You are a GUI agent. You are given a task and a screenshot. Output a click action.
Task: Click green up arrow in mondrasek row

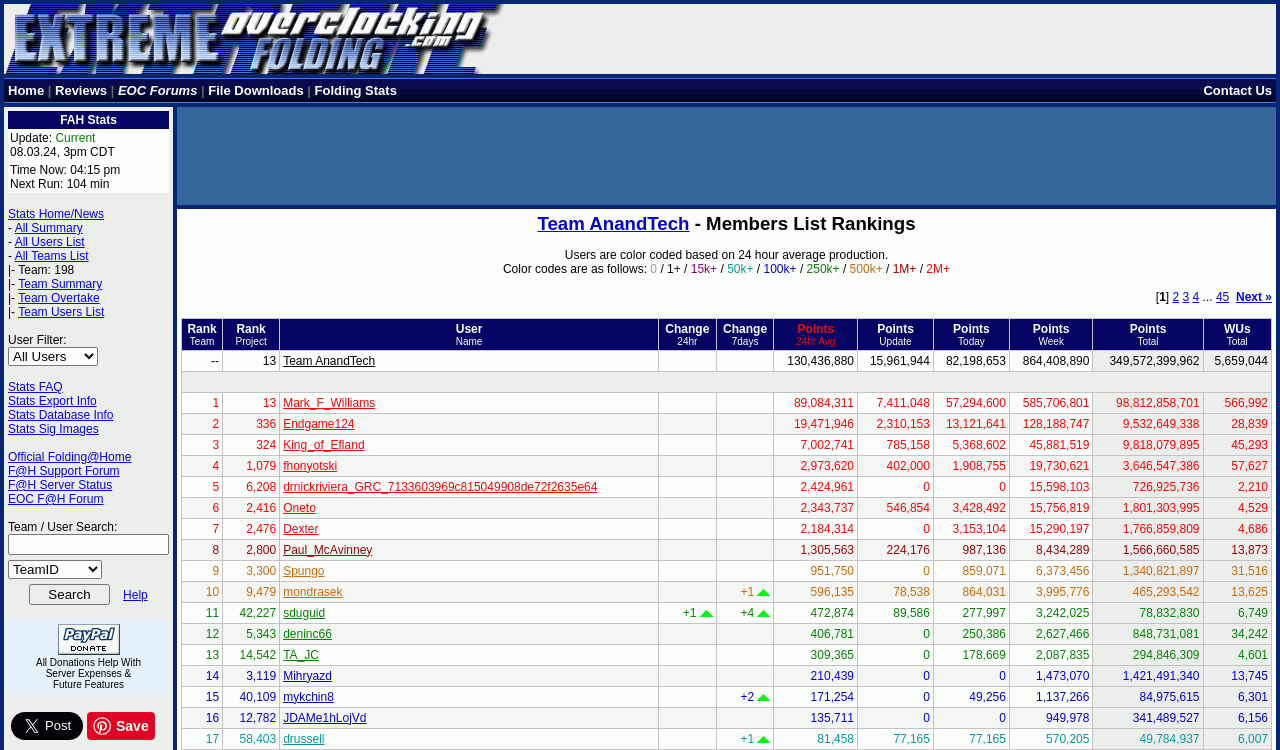(x=763, y=593)
